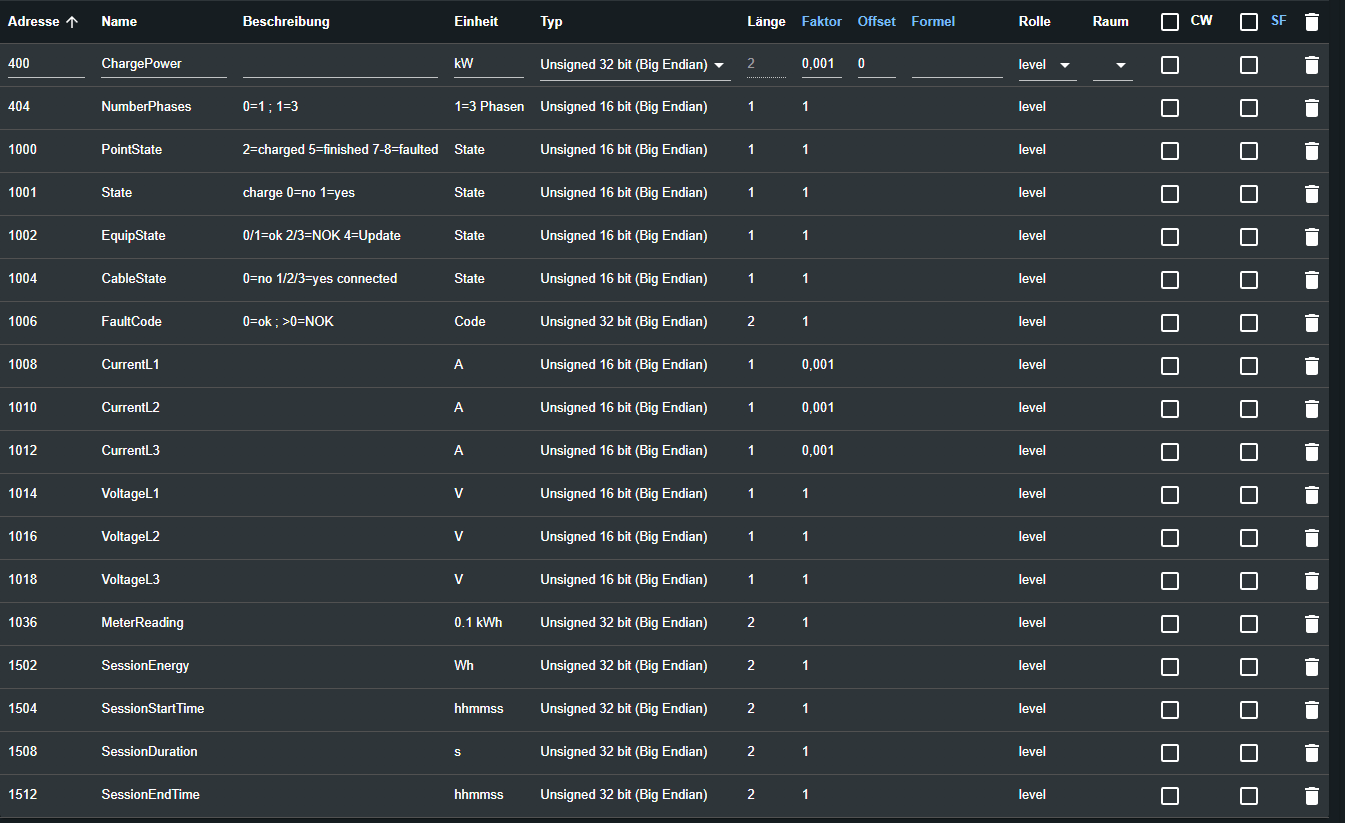Toggle the SF header checkbox
Image resolution: width=1345 pixels, height=823 pixels.
click(1249, 22)
